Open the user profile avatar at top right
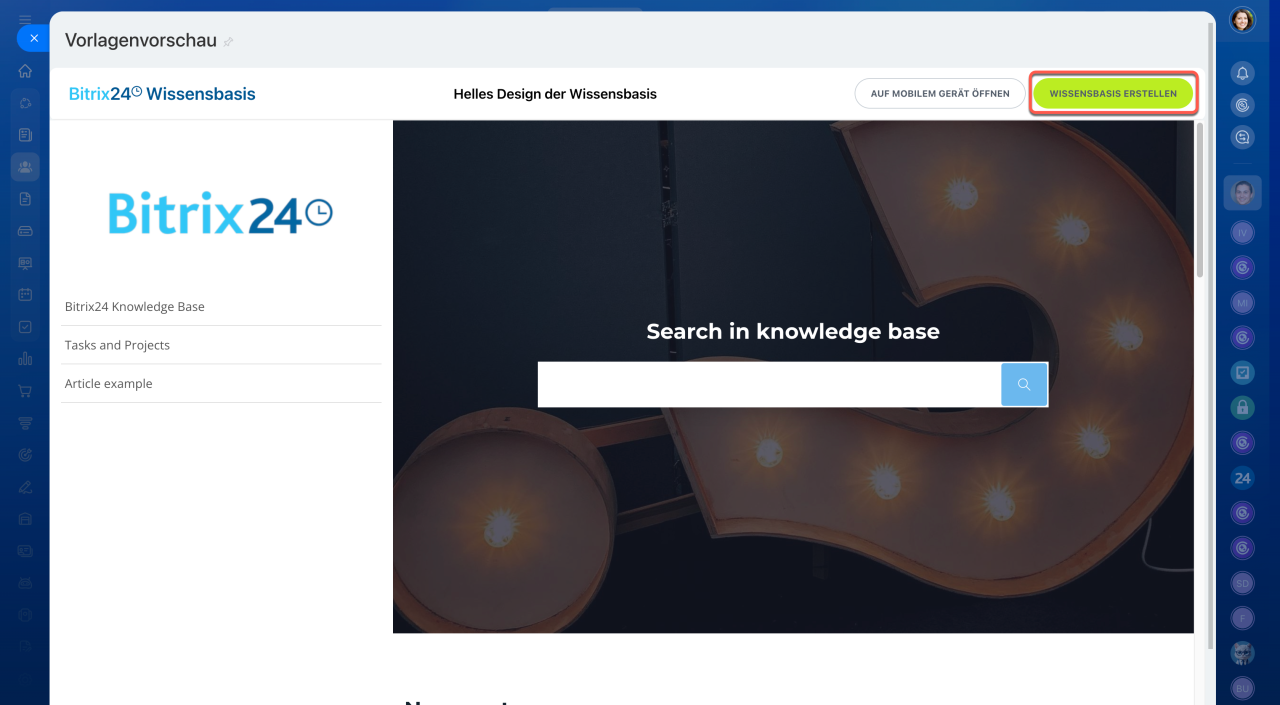 [x=1242, y=20]
